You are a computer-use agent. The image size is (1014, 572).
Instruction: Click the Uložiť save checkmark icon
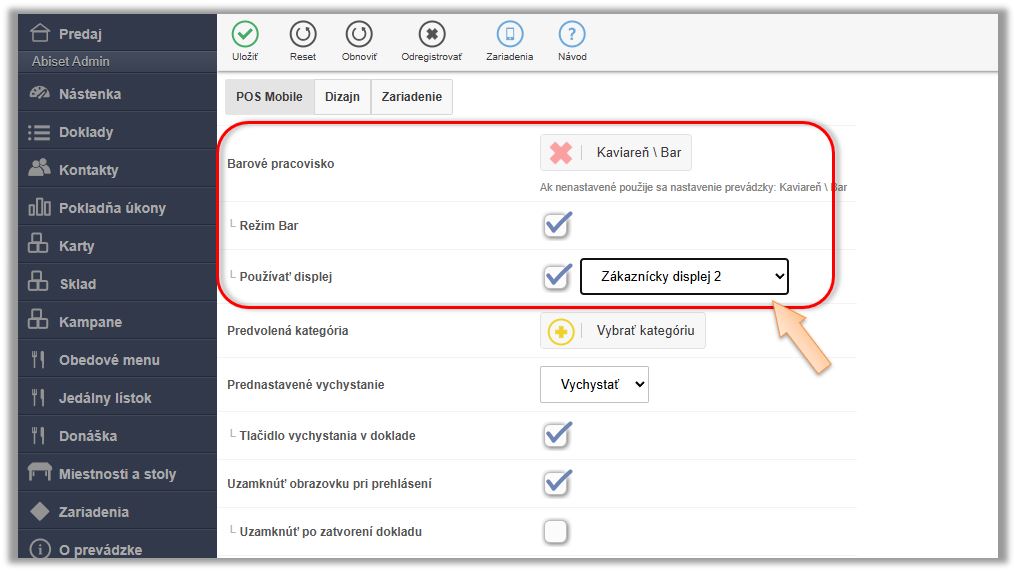(x=245, y=35)
